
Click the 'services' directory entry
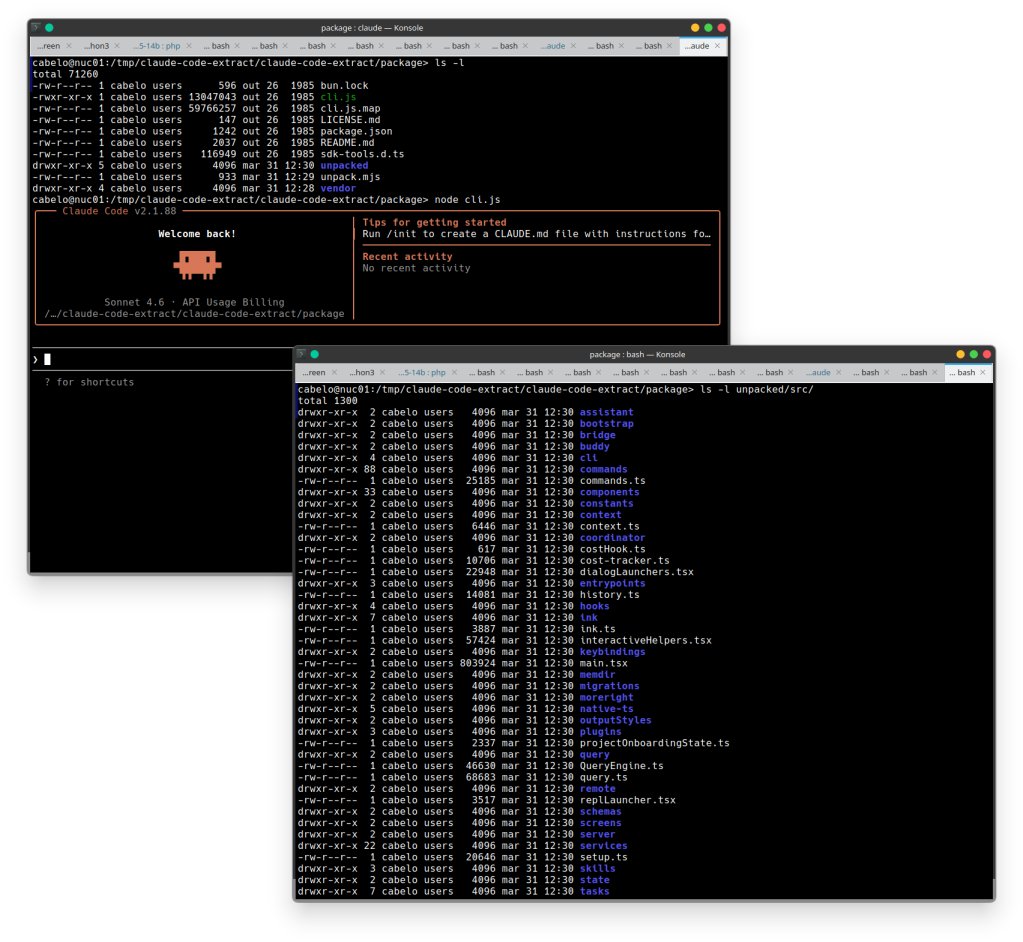coord(603,845)
